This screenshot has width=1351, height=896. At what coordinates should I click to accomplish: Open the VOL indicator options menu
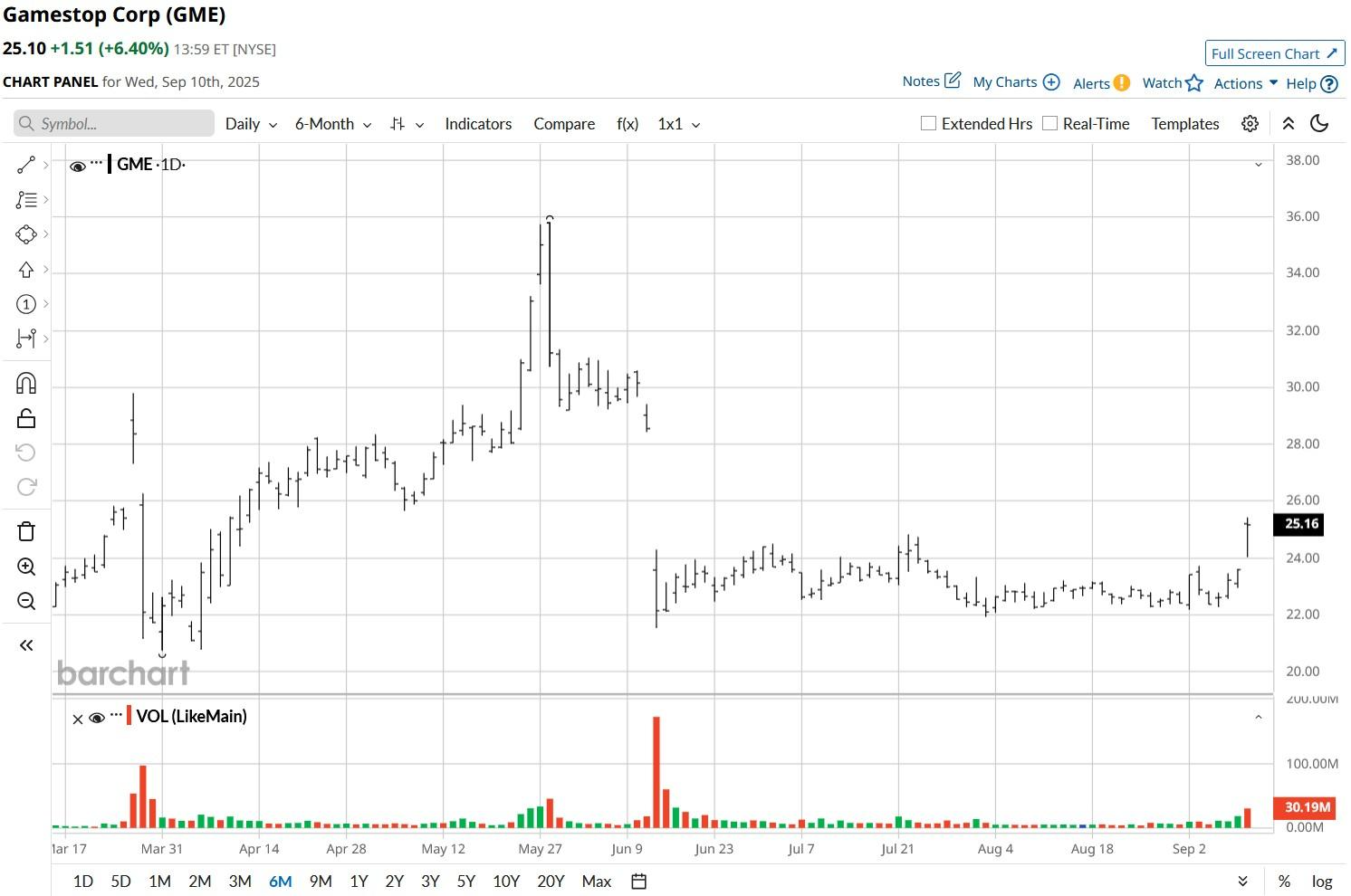pos(116,715)
